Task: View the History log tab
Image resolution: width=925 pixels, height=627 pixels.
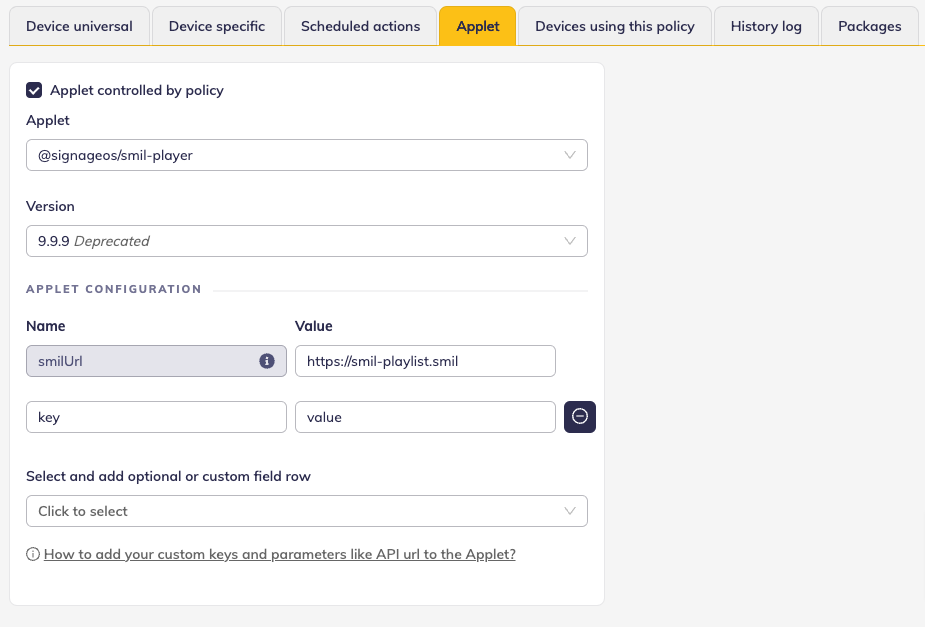Action: pyautogui.click(x=766, y=26)
